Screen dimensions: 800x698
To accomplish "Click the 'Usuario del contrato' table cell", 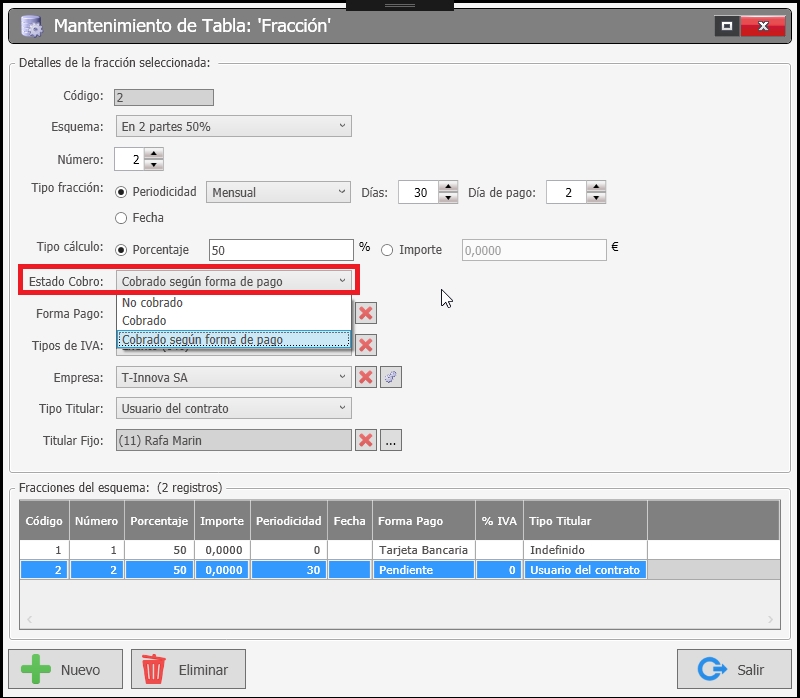I will tap(585, 570).
